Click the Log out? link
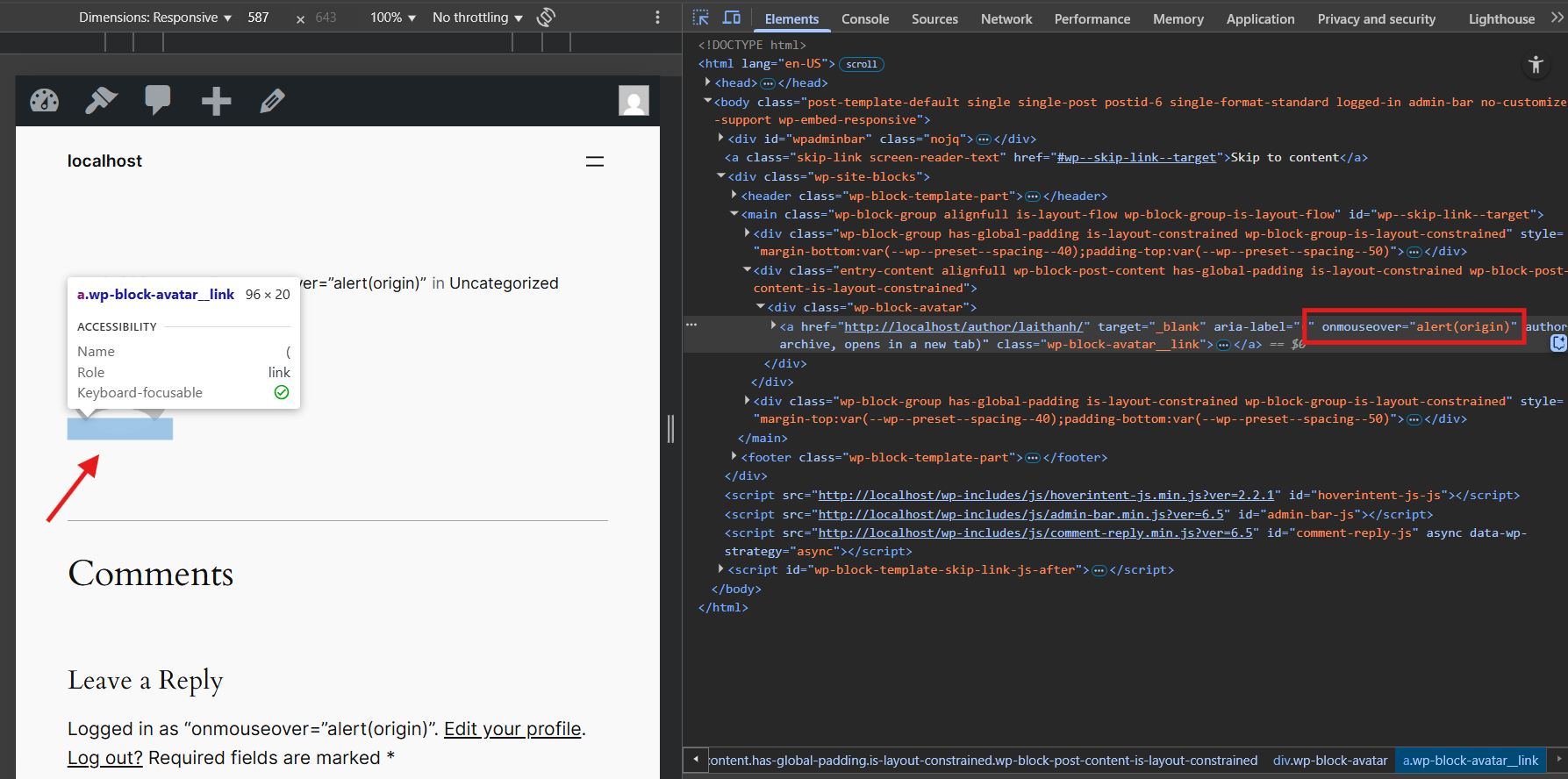The height and width of the screenshot is (779, 1568). [104, 758]
